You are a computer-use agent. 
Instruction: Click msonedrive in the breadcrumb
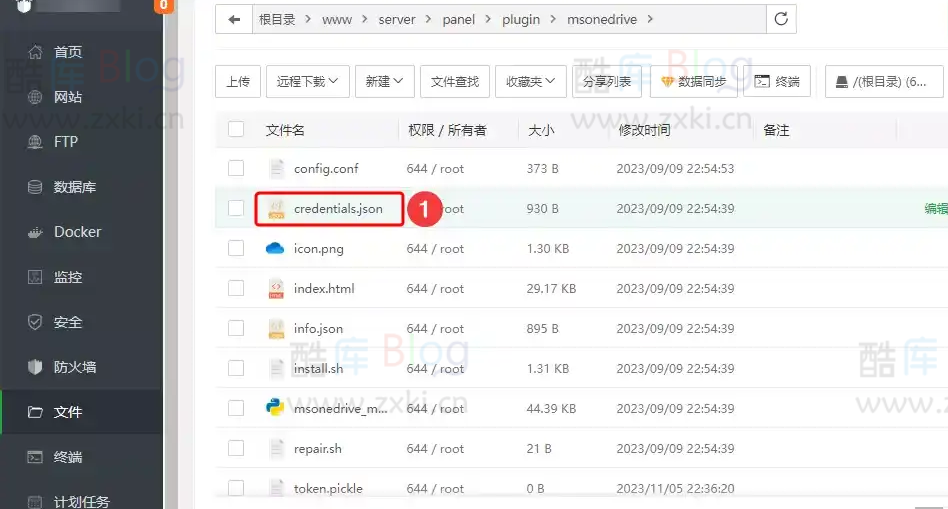[602, 20]
